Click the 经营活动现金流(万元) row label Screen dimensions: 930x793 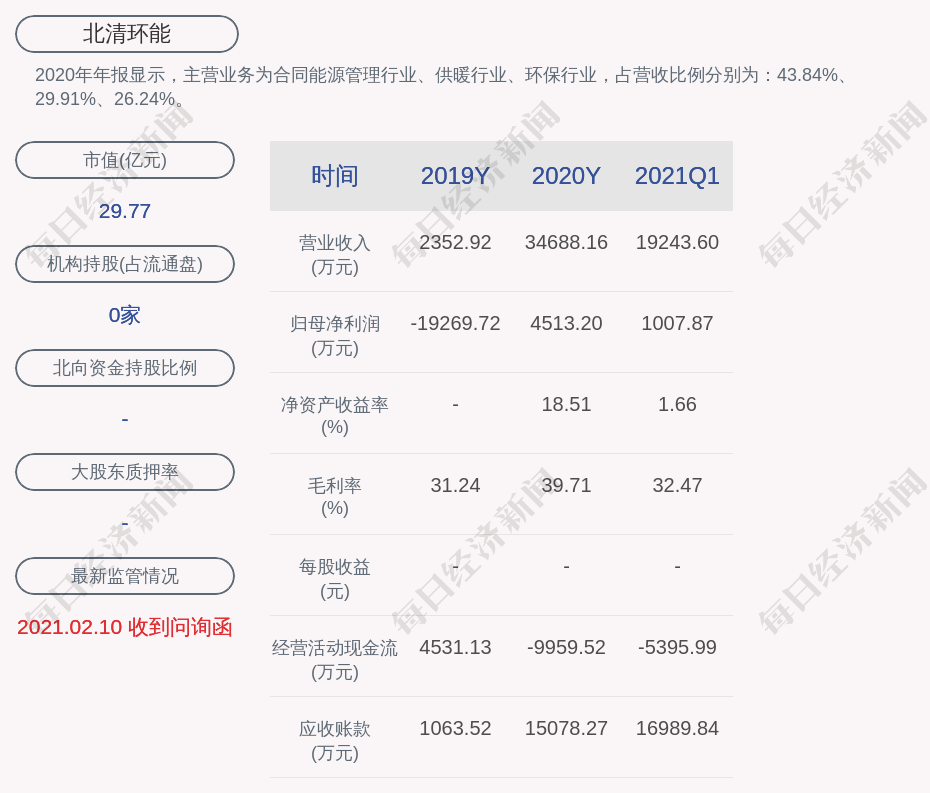point(335,660)
